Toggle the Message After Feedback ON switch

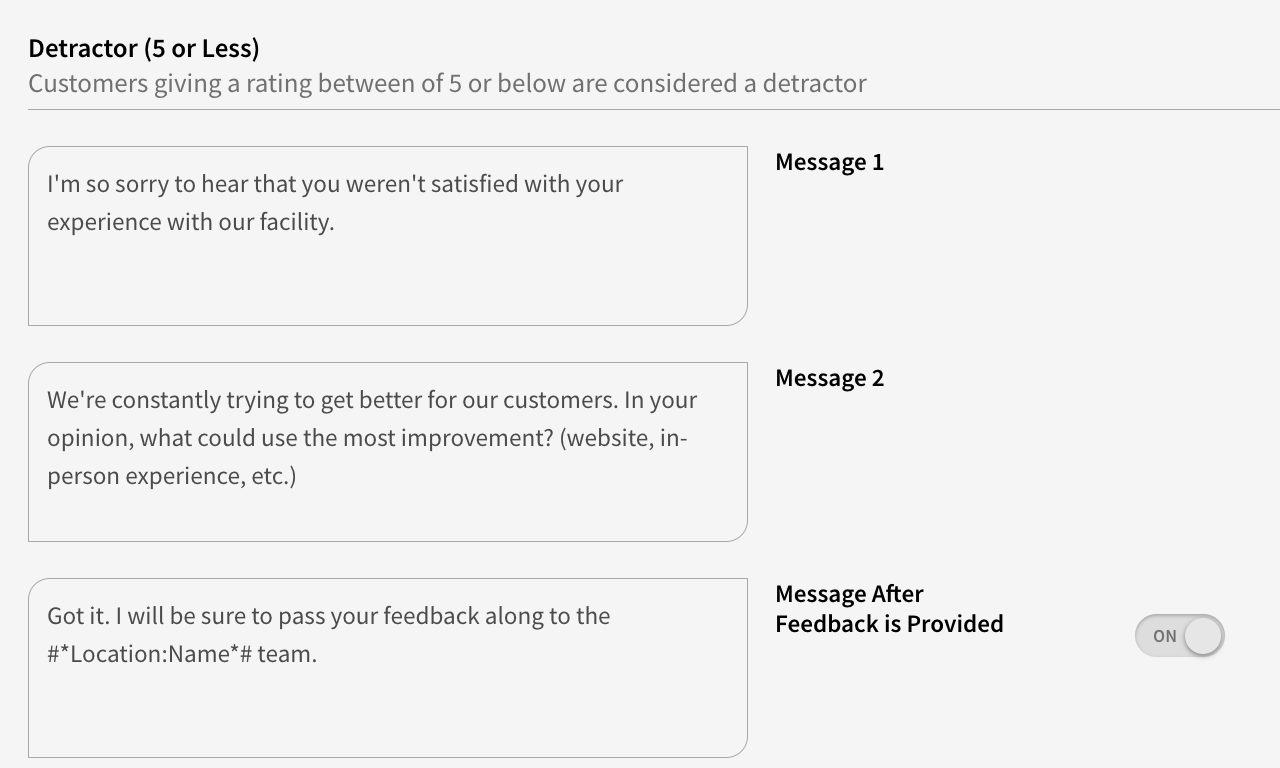tap(1179, 636)
